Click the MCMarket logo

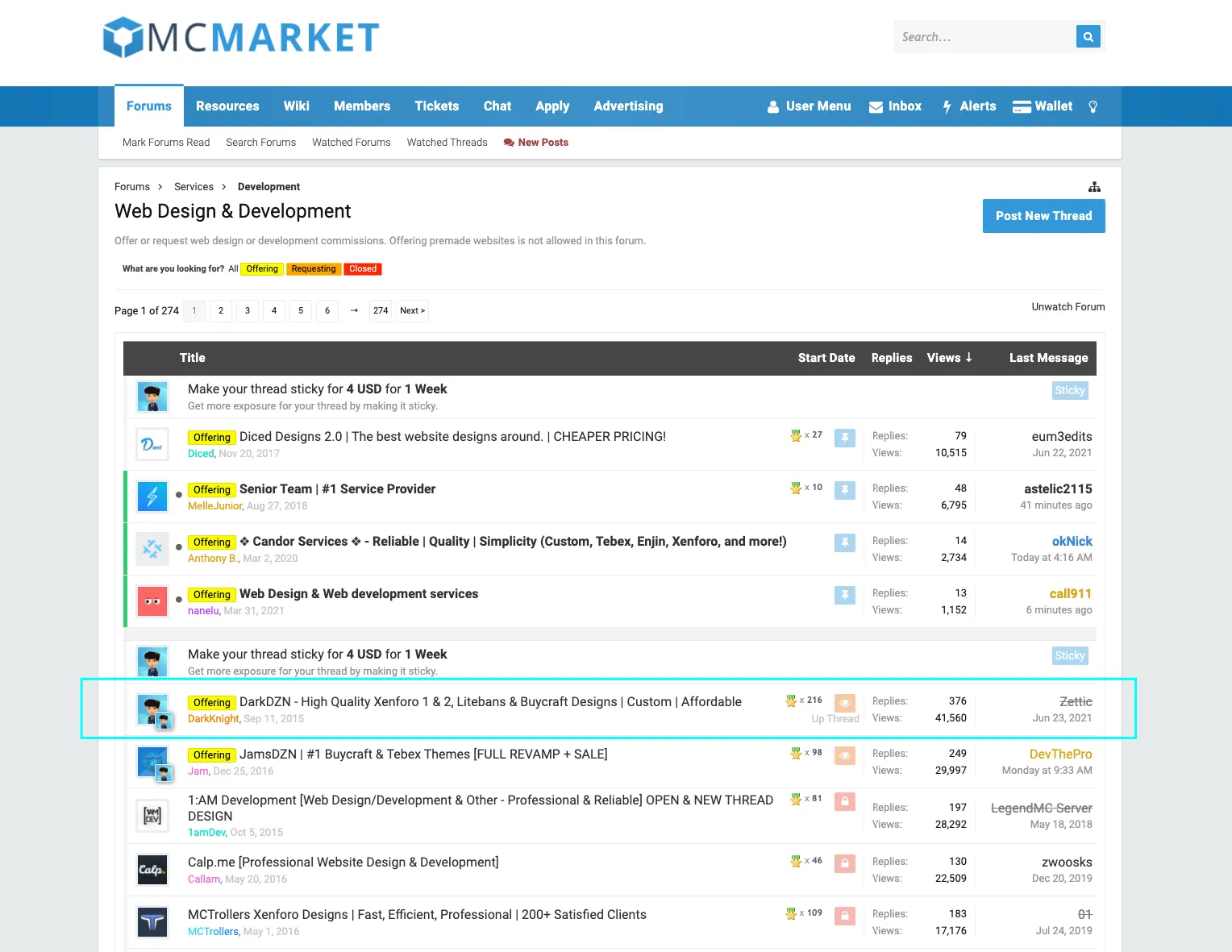pos(241,37)
